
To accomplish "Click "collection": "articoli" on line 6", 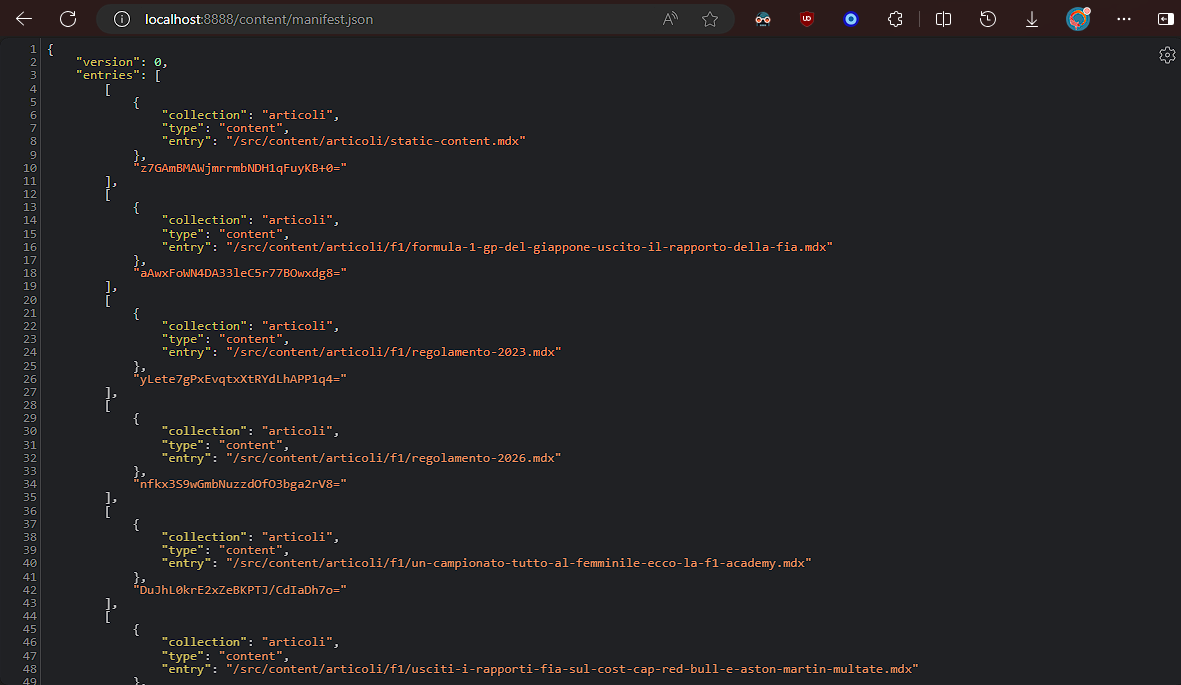I will pos(251,115).
